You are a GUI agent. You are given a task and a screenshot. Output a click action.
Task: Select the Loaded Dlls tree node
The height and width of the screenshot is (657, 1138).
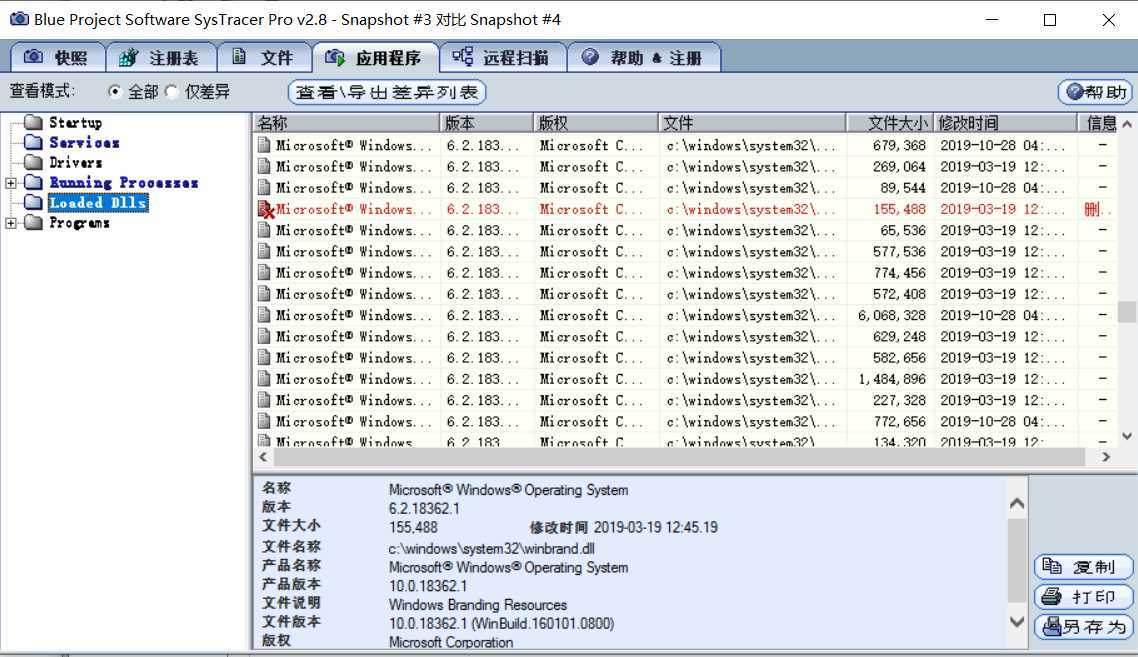(98, 203)
